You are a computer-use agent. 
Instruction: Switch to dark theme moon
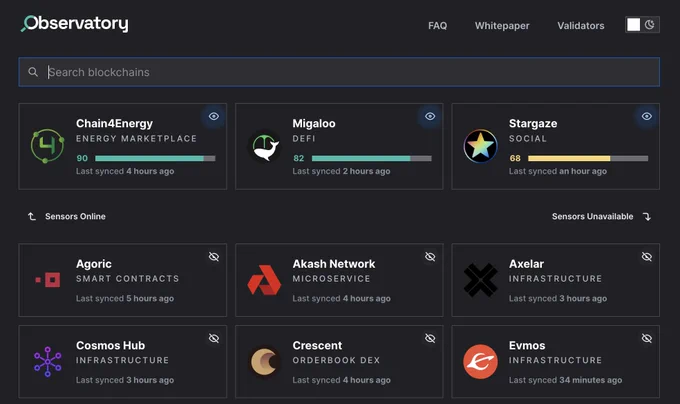coord(649,25)
